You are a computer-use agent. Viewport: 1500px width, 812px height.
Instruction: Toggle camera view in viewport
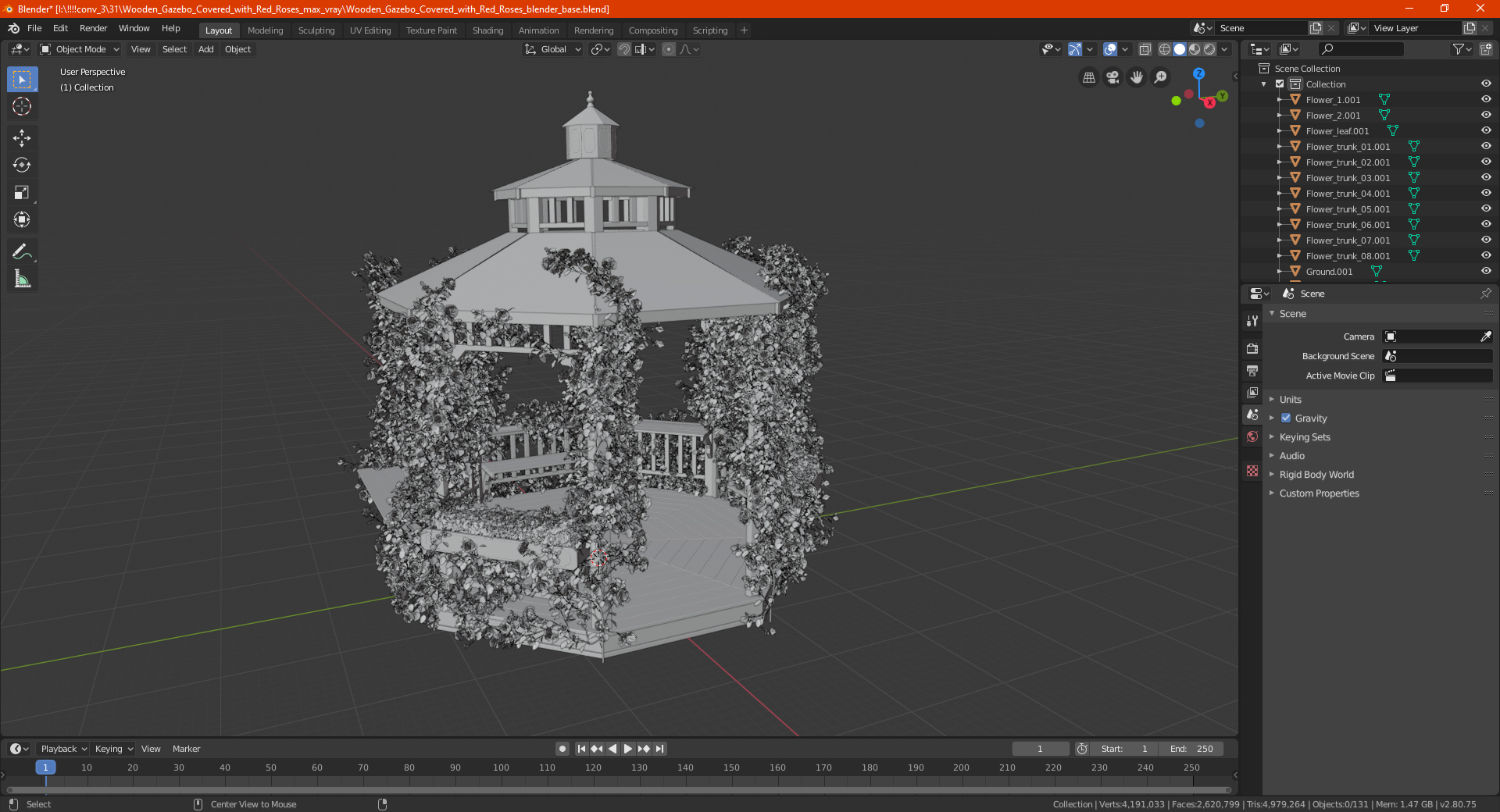pos(1112,77)
